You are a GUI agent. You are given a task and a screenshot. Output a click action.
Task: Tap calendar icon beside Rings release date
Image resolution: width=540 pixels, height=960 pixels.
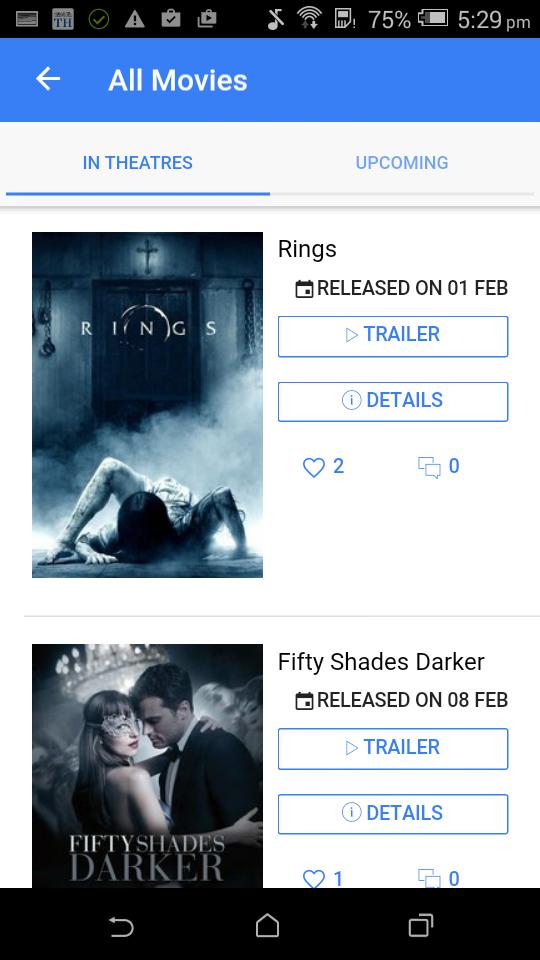click(x=304, y=289)
